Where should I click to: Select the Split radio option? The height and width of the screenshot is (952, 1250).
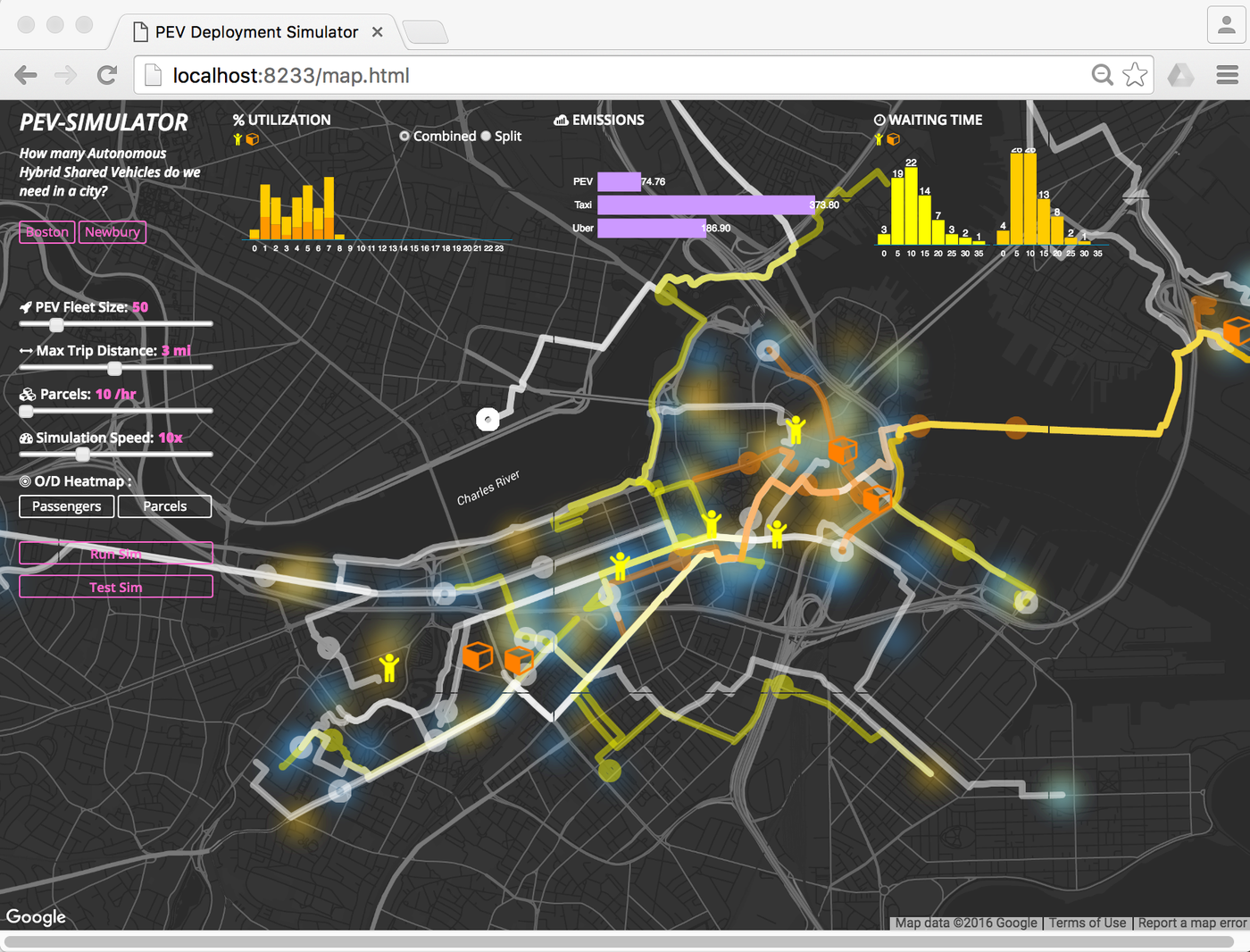tap(486, 137)
